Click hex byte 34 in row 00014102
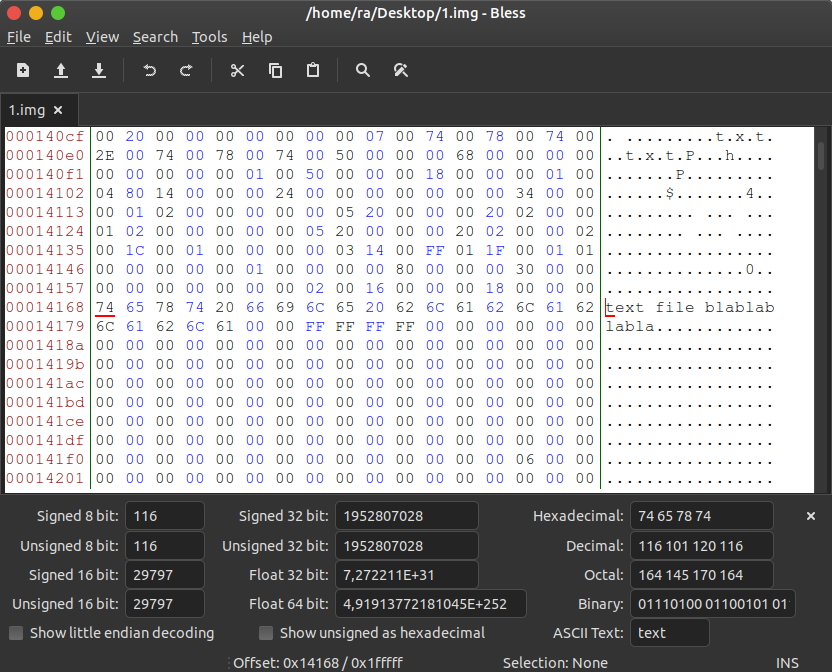 coord(525,193)
